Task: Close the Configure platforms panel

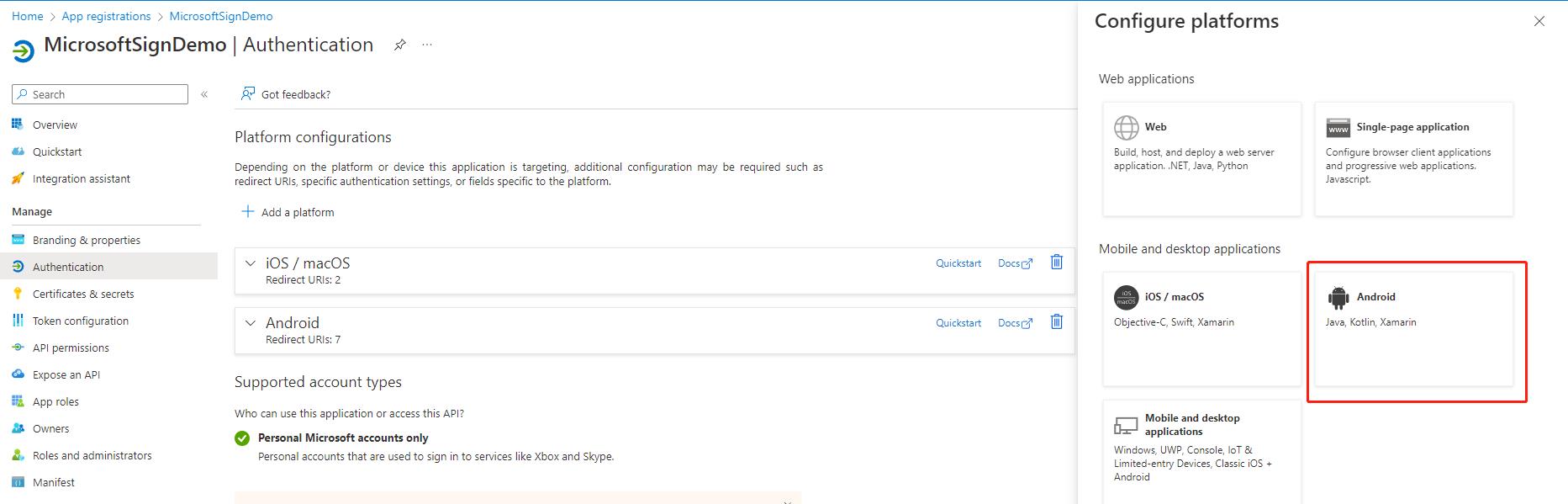Action: click(x=1539, y=21)
